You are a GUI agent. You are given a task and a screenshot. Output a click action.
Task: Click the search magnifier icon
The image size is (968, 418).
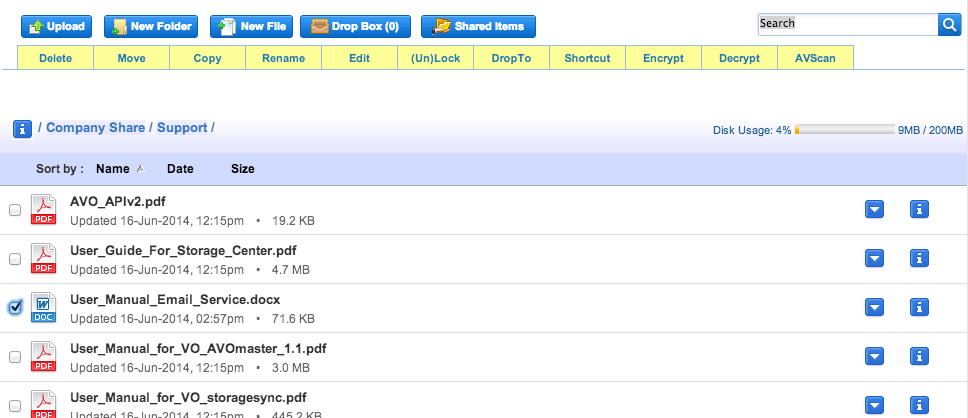pos(948,24)
